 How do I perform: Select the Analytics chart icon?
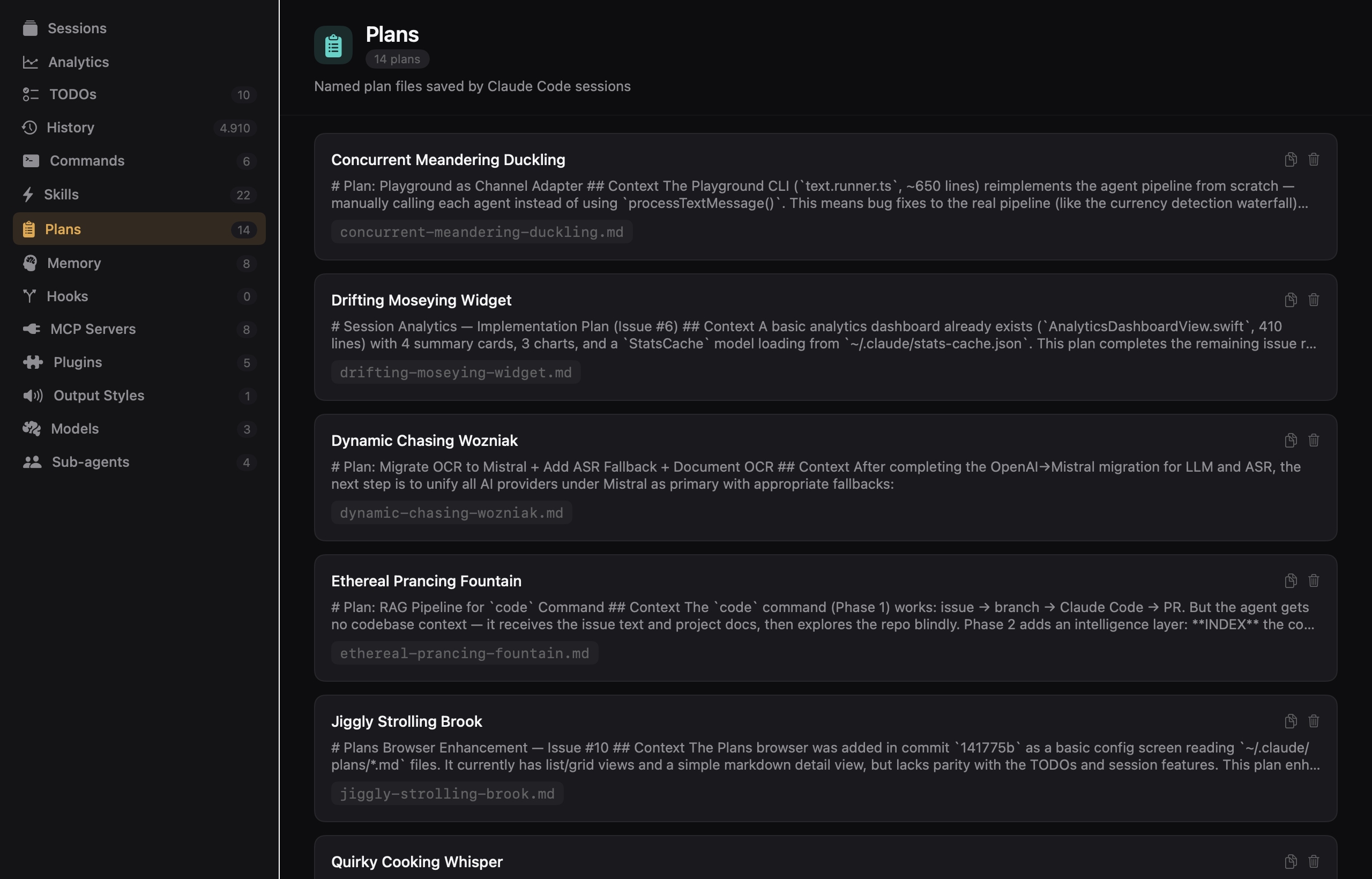[x=31, y=62]
